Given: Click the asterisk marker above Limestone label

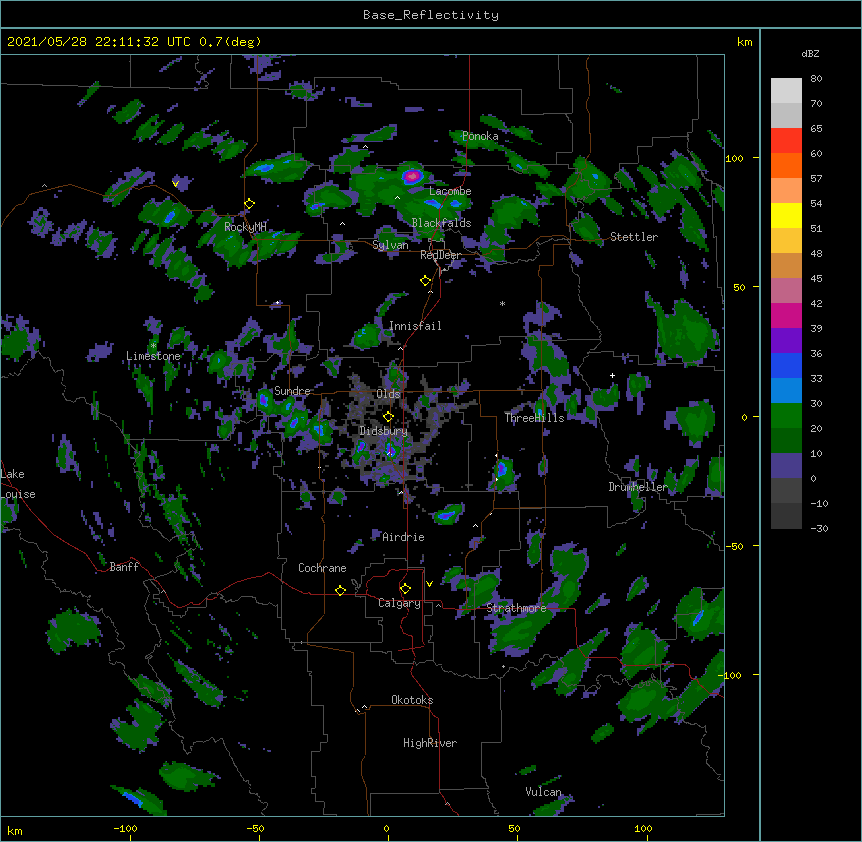Looking at the screenshot, I should pyautogui.click(x=153, y=345).
